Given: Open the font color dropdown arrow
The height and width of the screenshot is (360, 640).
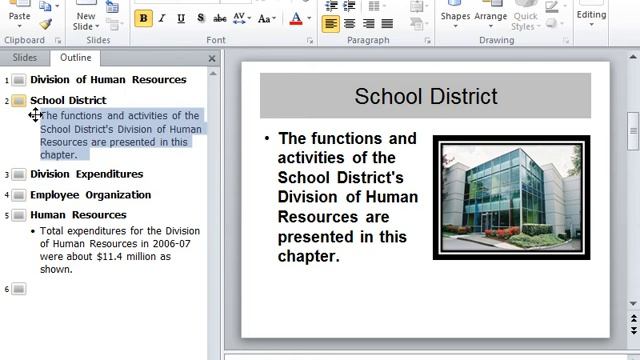Looking at the screenshot, I should 309,18.
